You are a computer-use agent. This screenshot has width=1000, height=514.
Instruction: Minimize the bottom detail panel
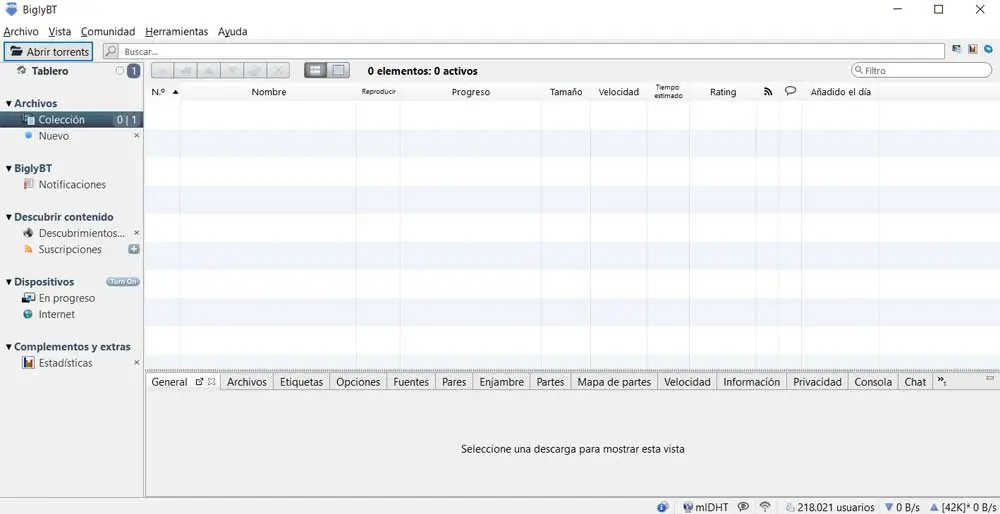tap(990, 378)
